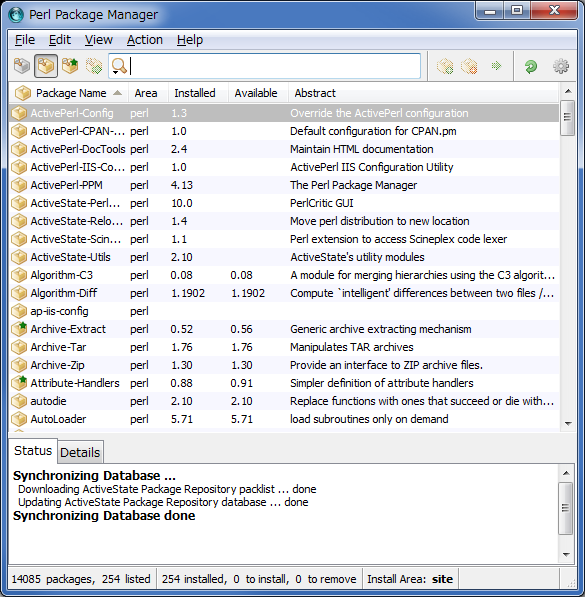The height and width of the screenshot is (597, 585).
Task: Click Mark for remove toolbar icon
Action: tap(469, 66)
